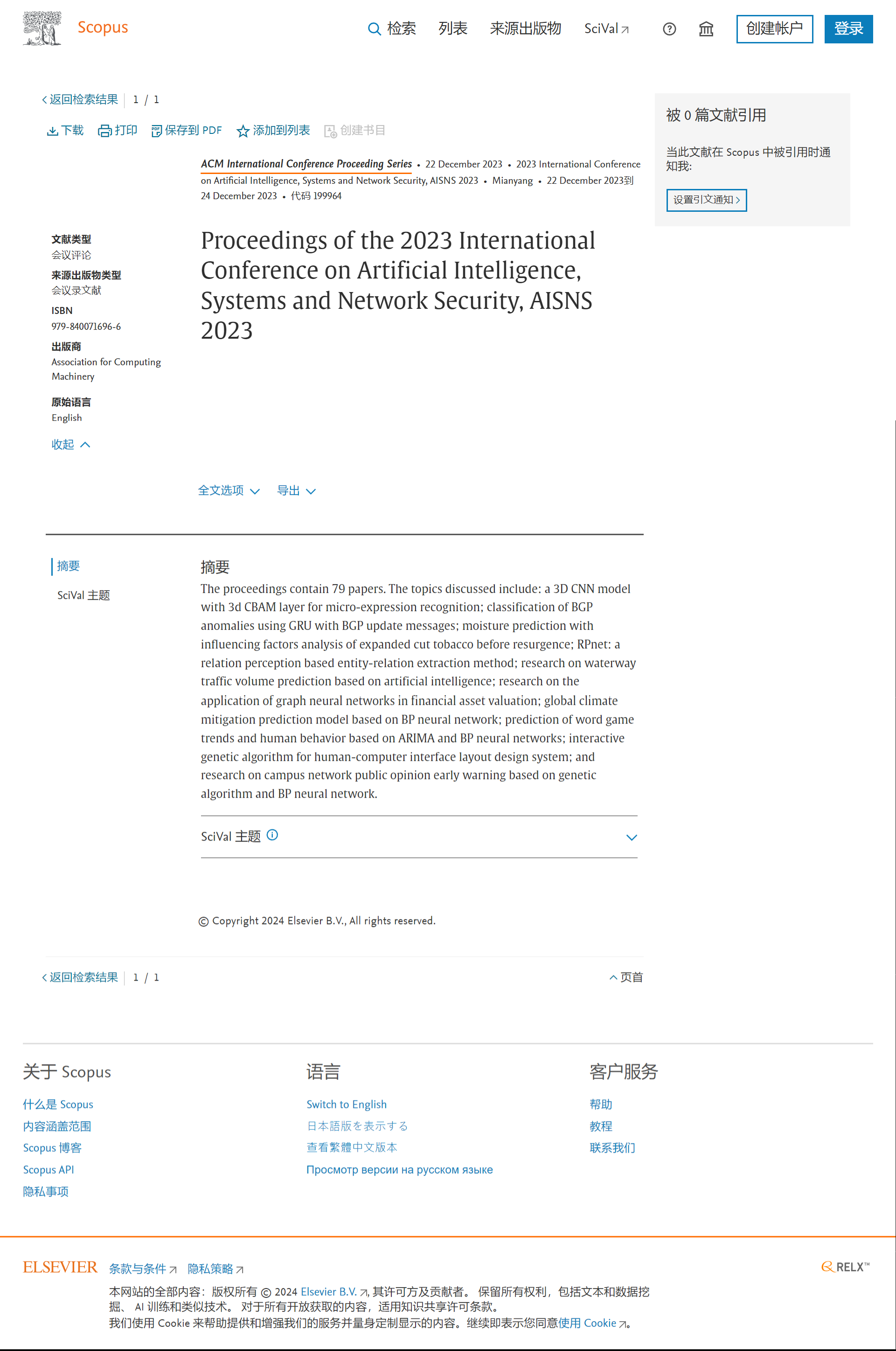Click the 登录 button

848,28
